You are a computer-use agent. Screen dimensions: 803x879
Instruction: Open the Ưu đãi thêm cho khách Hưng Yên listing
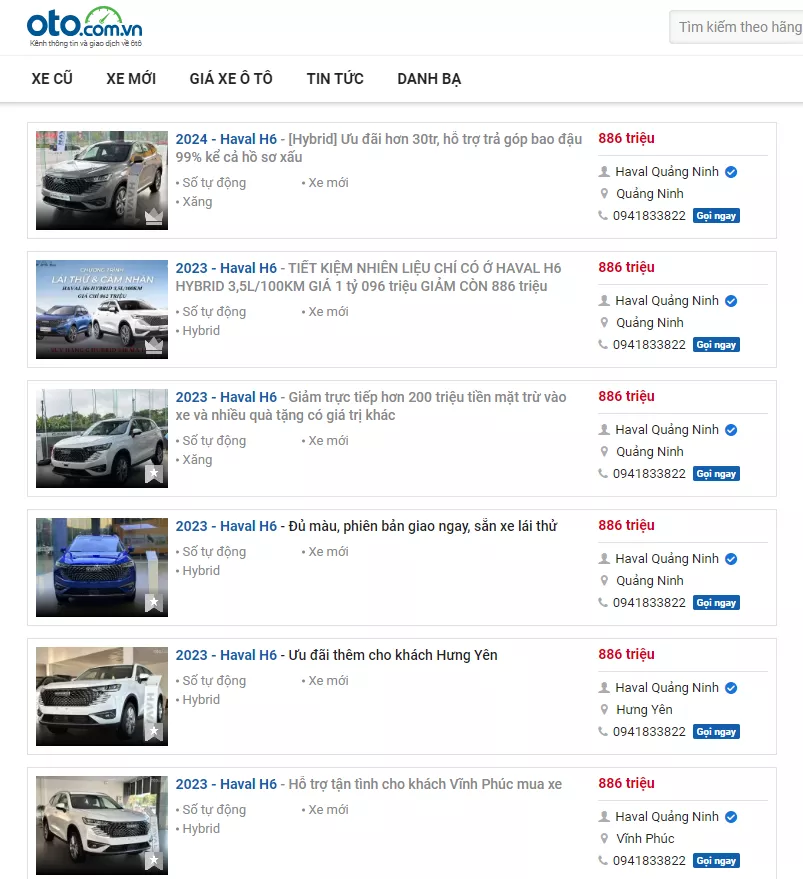coord(336,655)
